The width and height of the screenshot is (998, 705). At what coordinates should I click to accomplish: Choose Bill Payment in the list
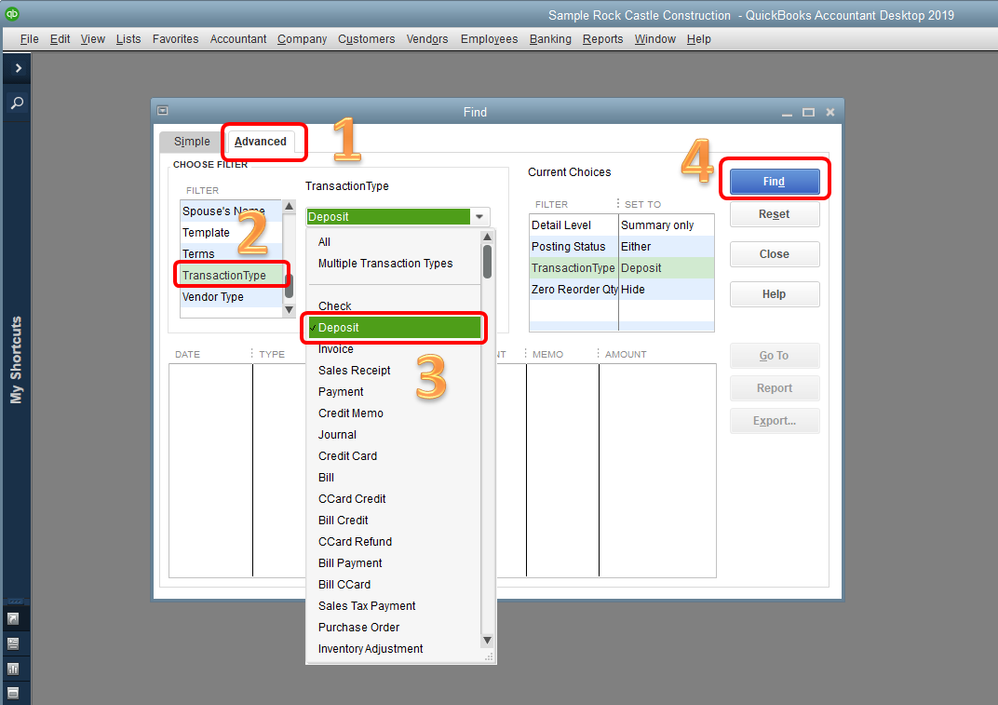tap(394, 563)
